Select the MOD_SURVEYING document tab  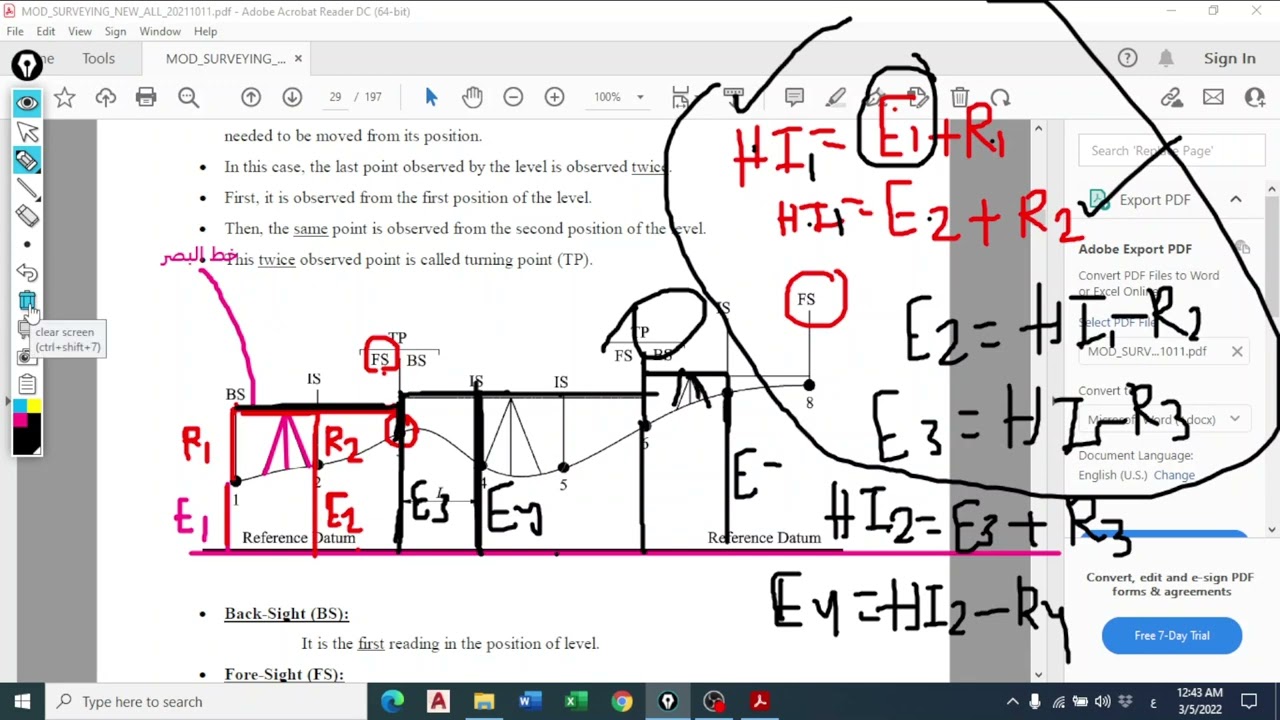pyautogui.click(x=225, y=58)
